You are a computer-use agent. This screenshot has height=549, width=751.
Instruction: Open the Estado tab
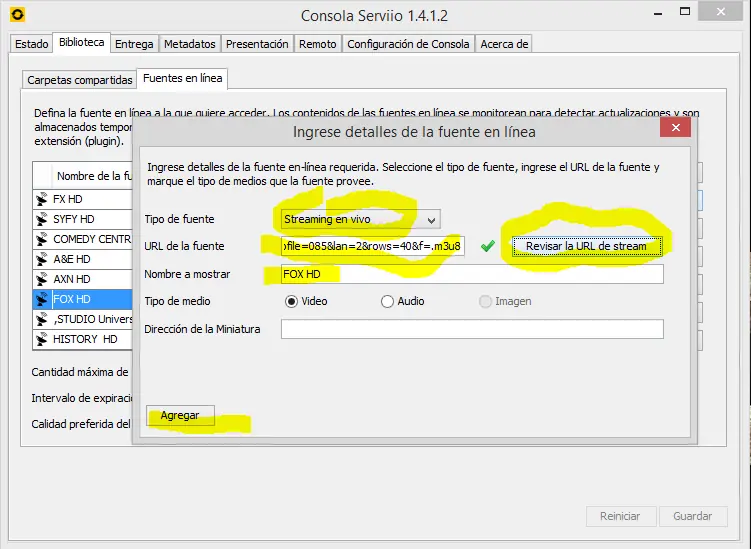(32, 44)
